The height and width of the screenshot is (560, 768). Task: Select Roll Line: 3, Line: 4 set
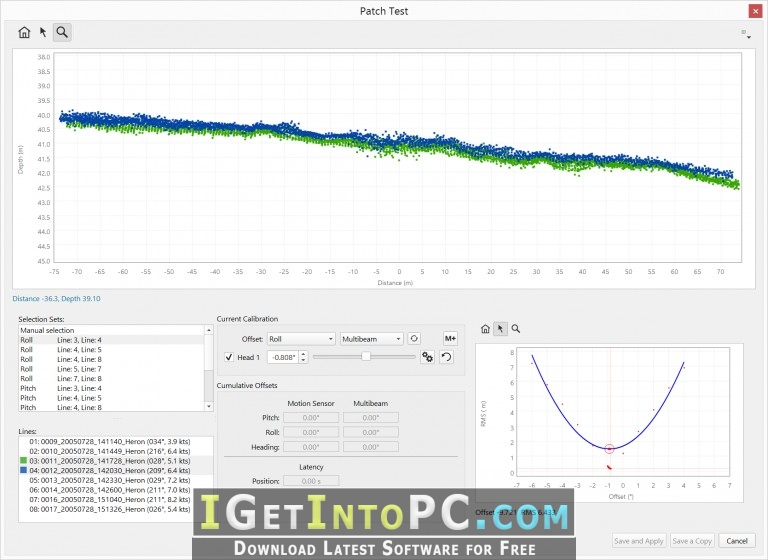pos(111,340)
